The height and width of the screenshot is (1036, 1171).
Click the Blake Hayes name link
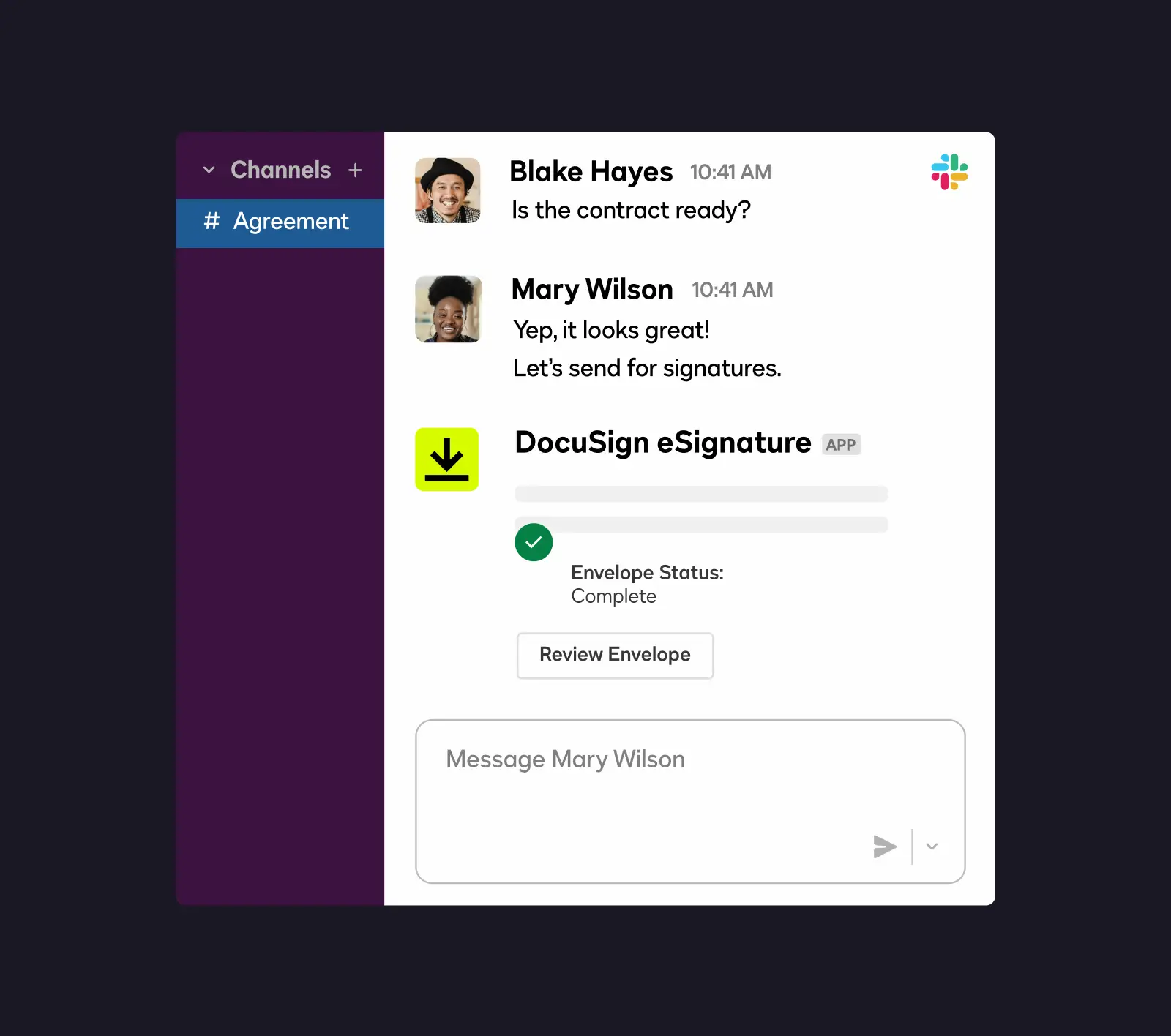pos(591,173)
